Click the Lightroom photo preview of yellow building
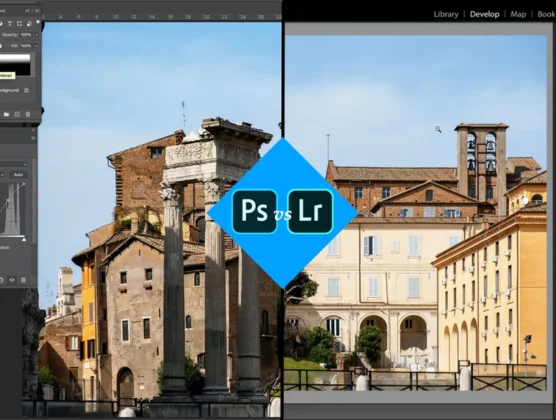 point(416,213)
